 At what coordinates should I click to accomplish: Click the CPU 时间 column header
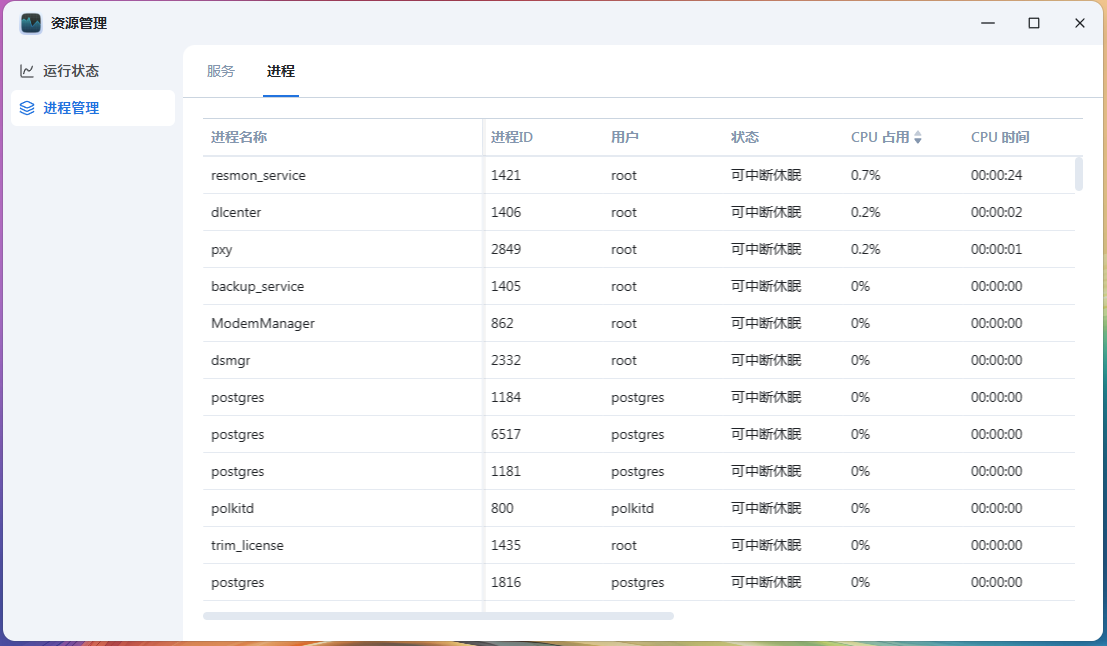coord(1000,137)
